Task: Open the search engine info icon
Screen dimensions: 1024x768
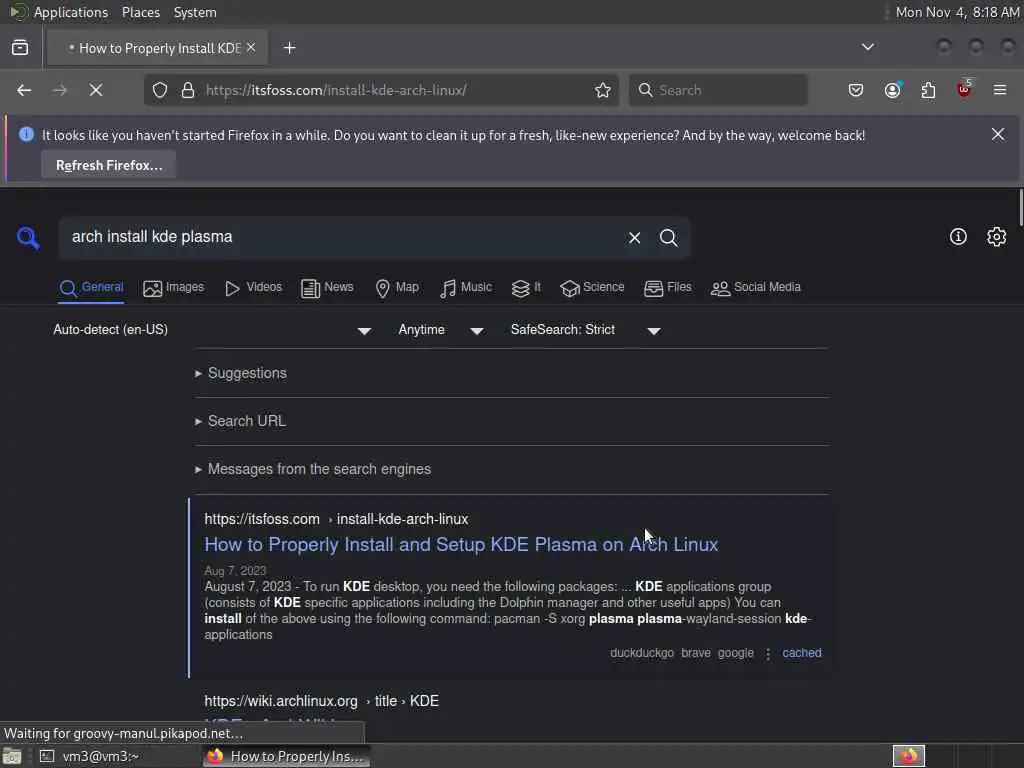Action: coord(958,236)
